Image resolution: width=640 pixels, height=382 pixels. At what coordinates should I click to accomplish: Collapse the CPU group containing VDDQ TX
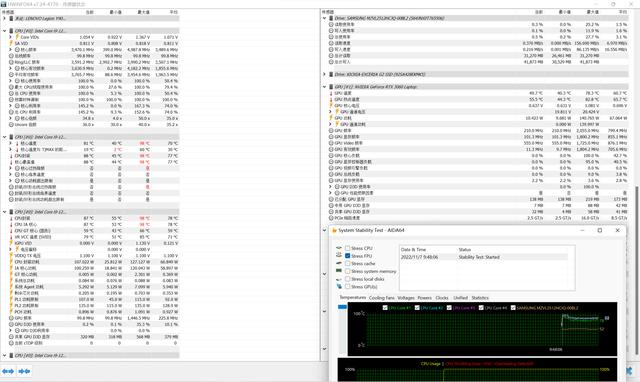(4, 212)
